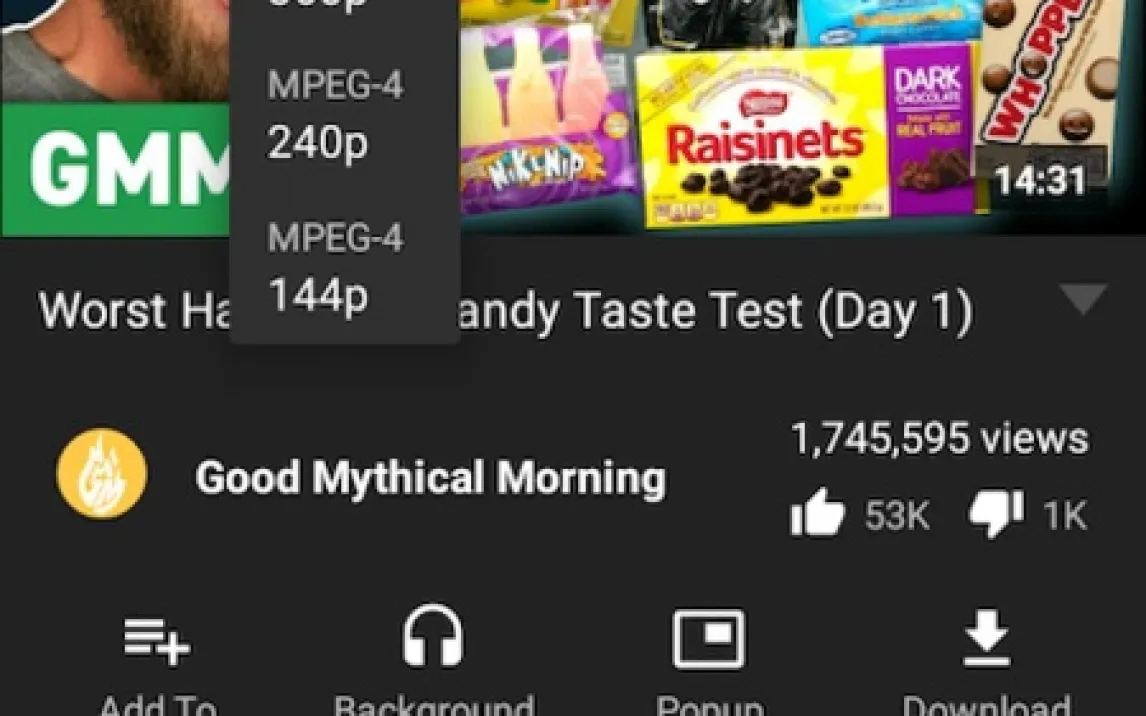
Task: Start Background audio with headphones icon
Action: point(433,636)
